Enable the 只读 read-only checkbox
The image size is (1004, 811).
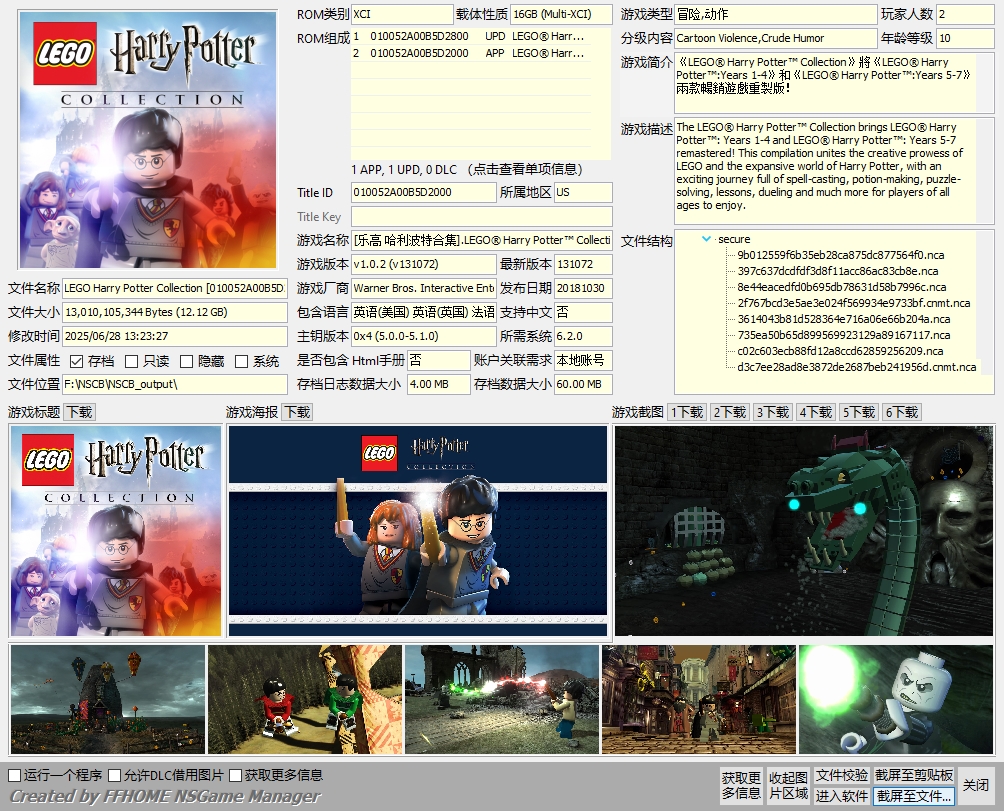coord(131,362)
